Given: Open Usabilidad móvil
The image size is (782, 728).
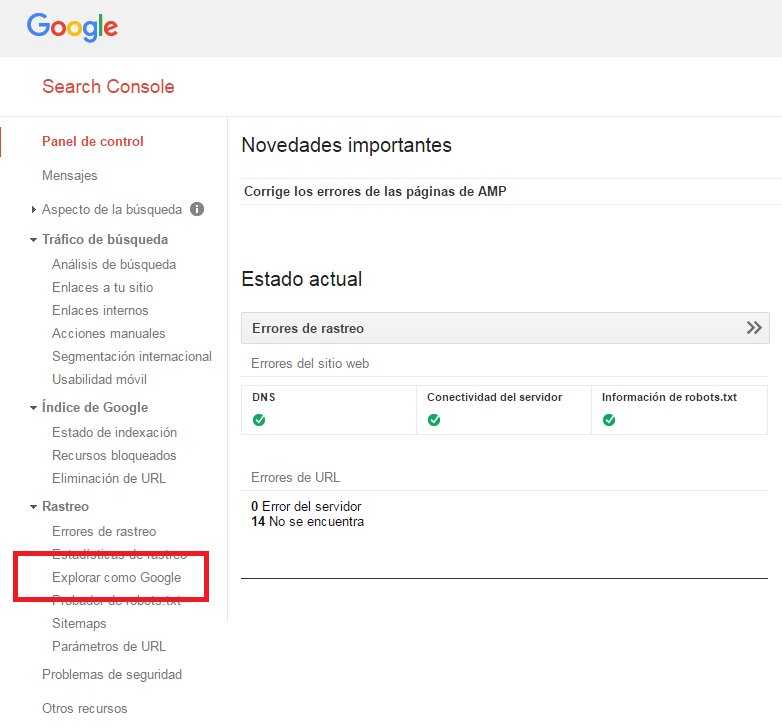Looking at the screenshot, I should click(99, 379).
